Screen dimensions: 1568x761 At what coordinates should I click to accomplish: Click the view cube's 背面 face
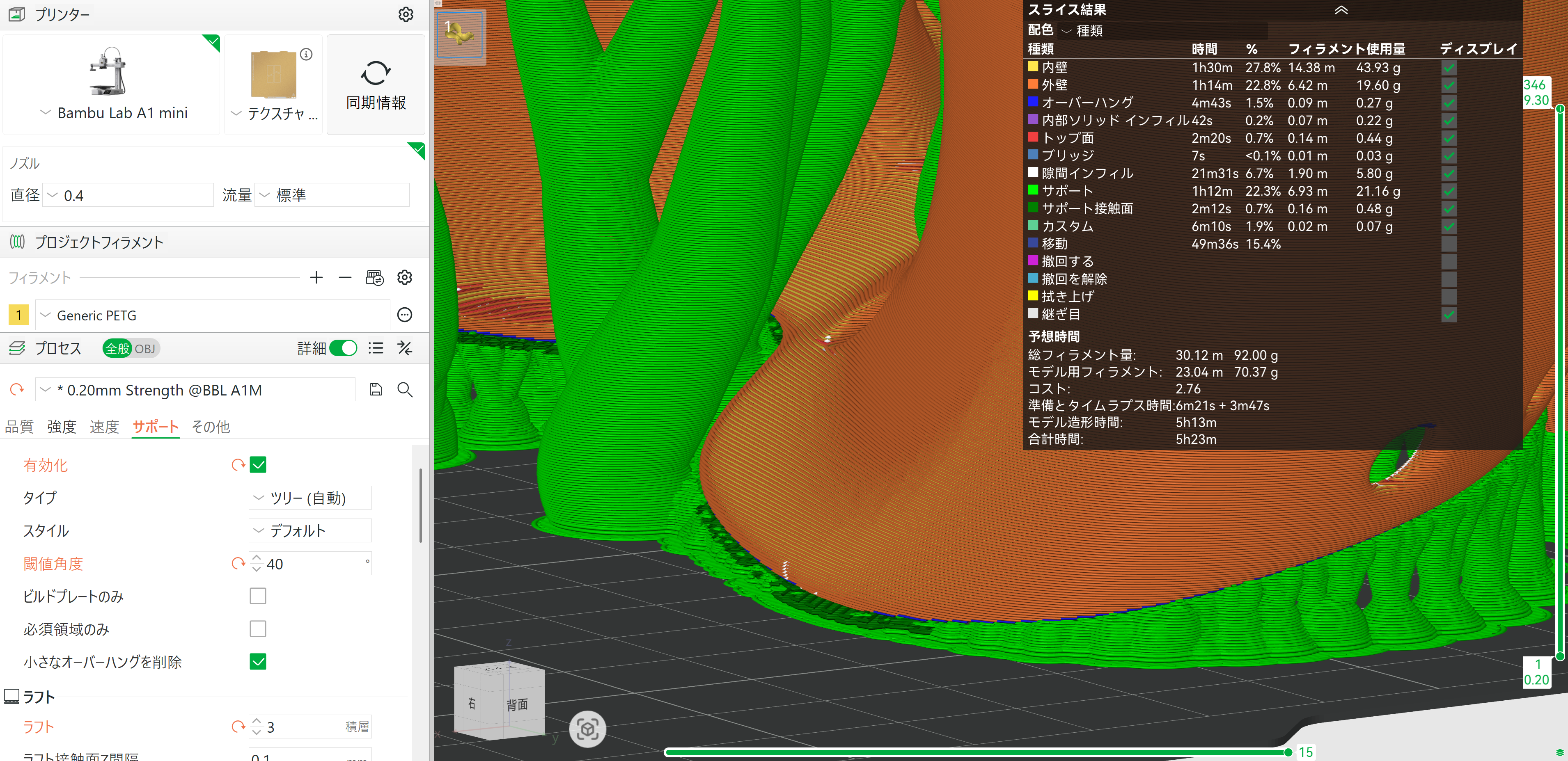tap(517, 704)
